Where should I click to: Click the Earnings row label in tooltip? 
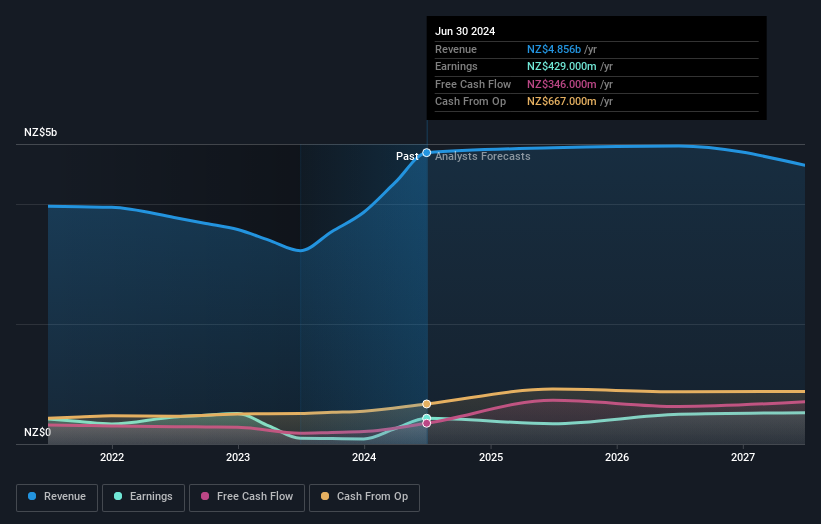click(x=456, y=66)
